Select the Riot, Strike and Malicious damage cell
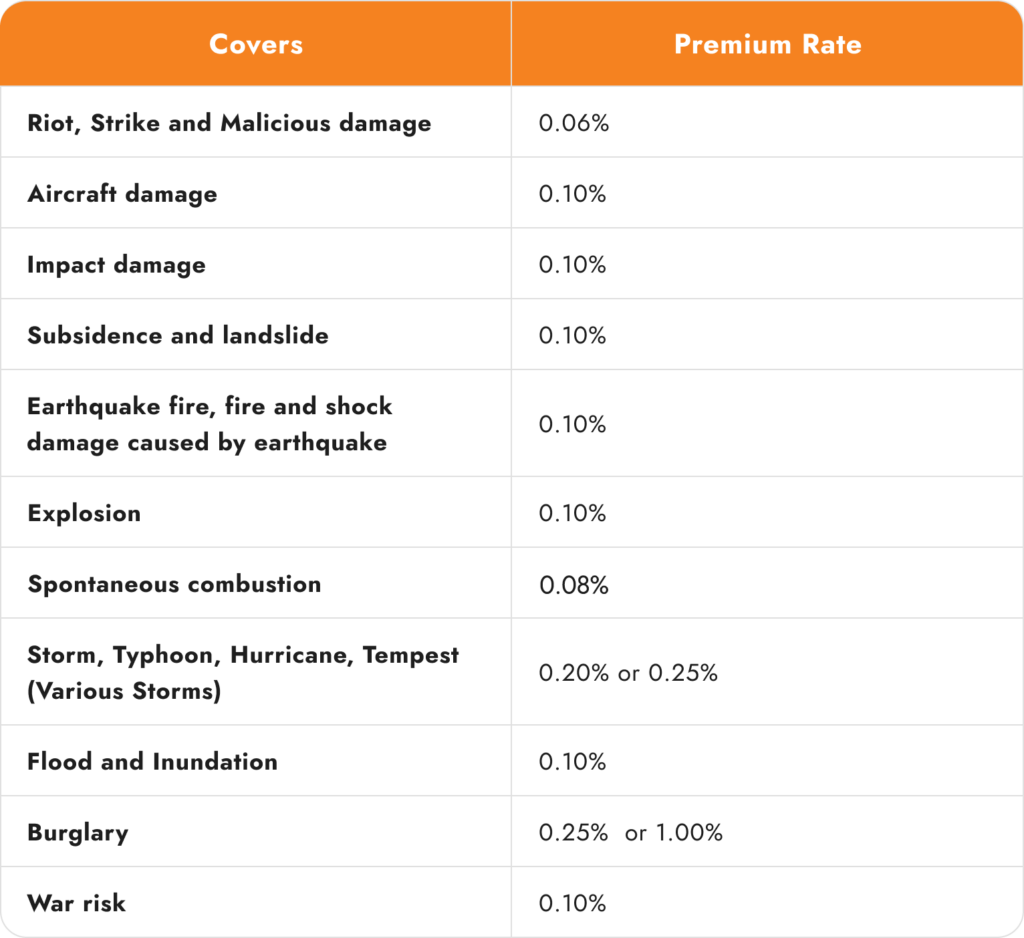The width and height of the screenshot is (1024, 938). 229,123
